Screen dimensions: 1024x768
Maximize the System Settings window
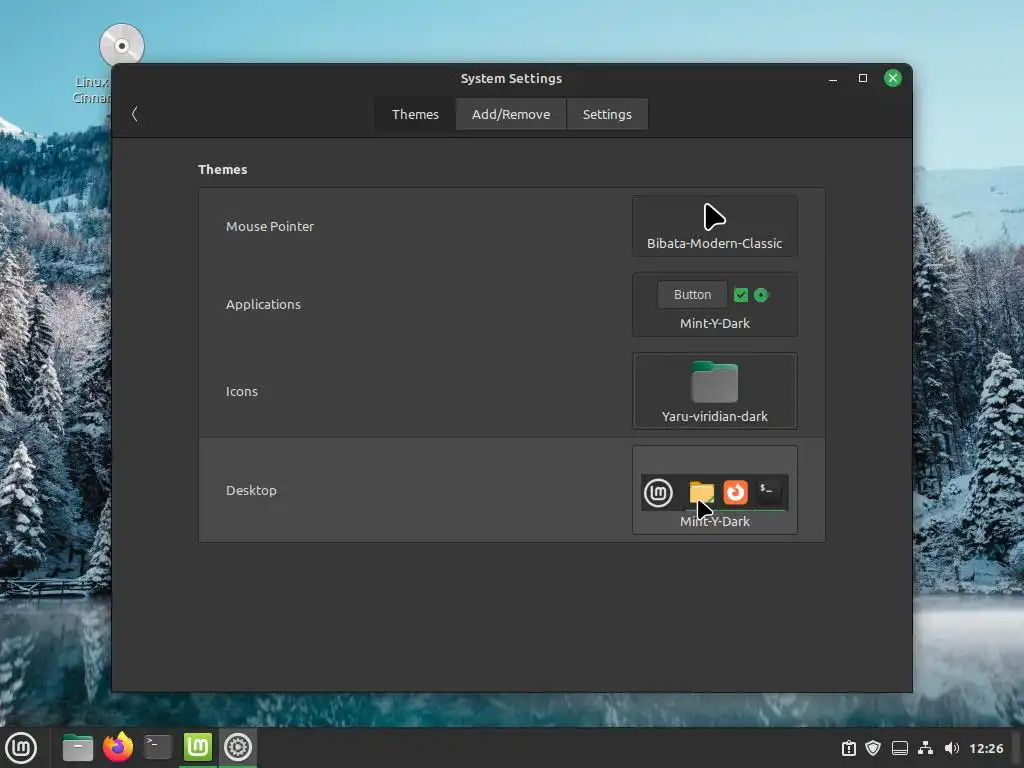[863, 78]
